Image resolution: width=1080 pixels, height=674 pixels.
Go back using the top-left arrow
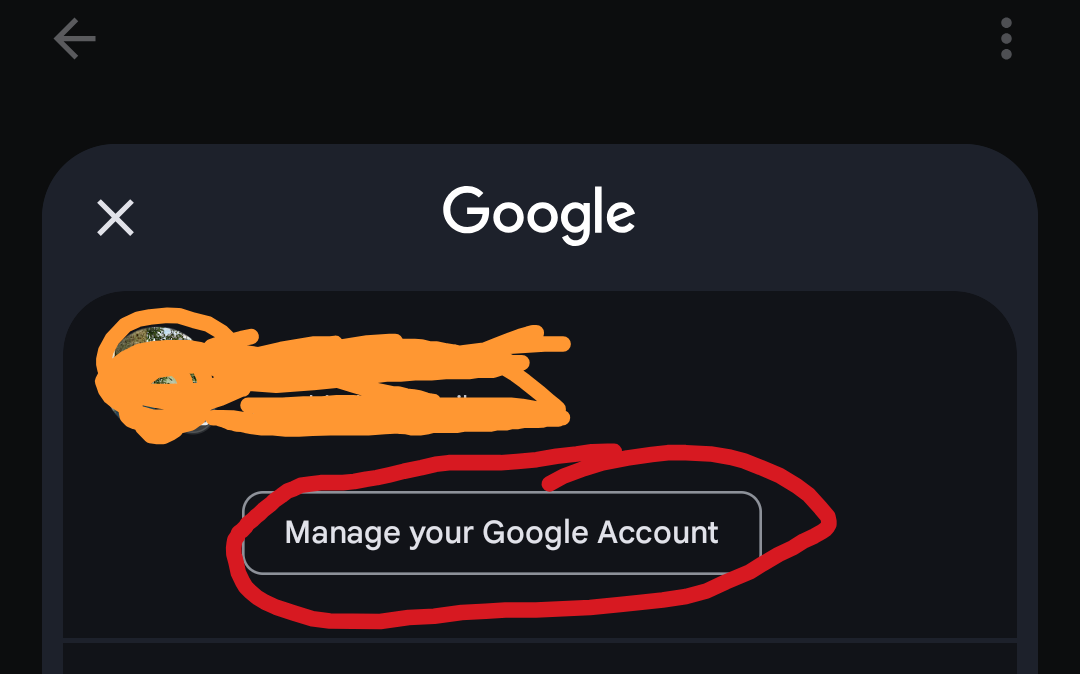tap(74, 39)
